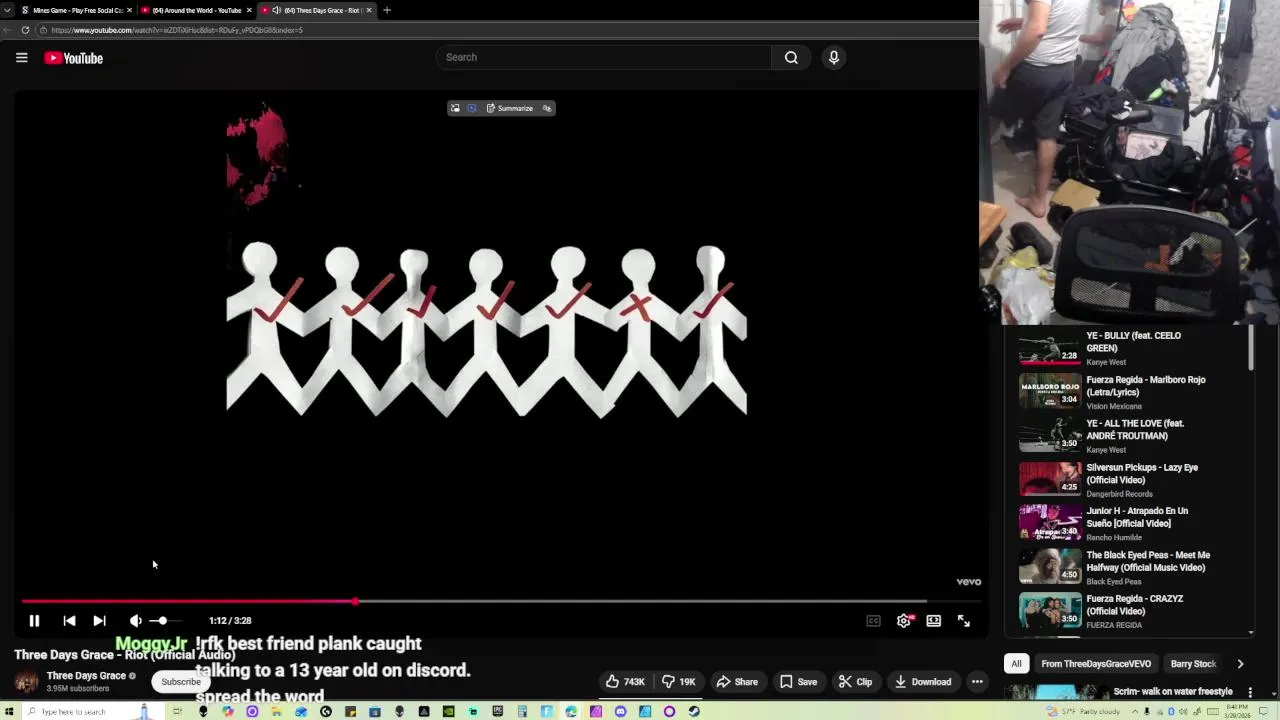Open more actions three-dot menu

(977, 682)
